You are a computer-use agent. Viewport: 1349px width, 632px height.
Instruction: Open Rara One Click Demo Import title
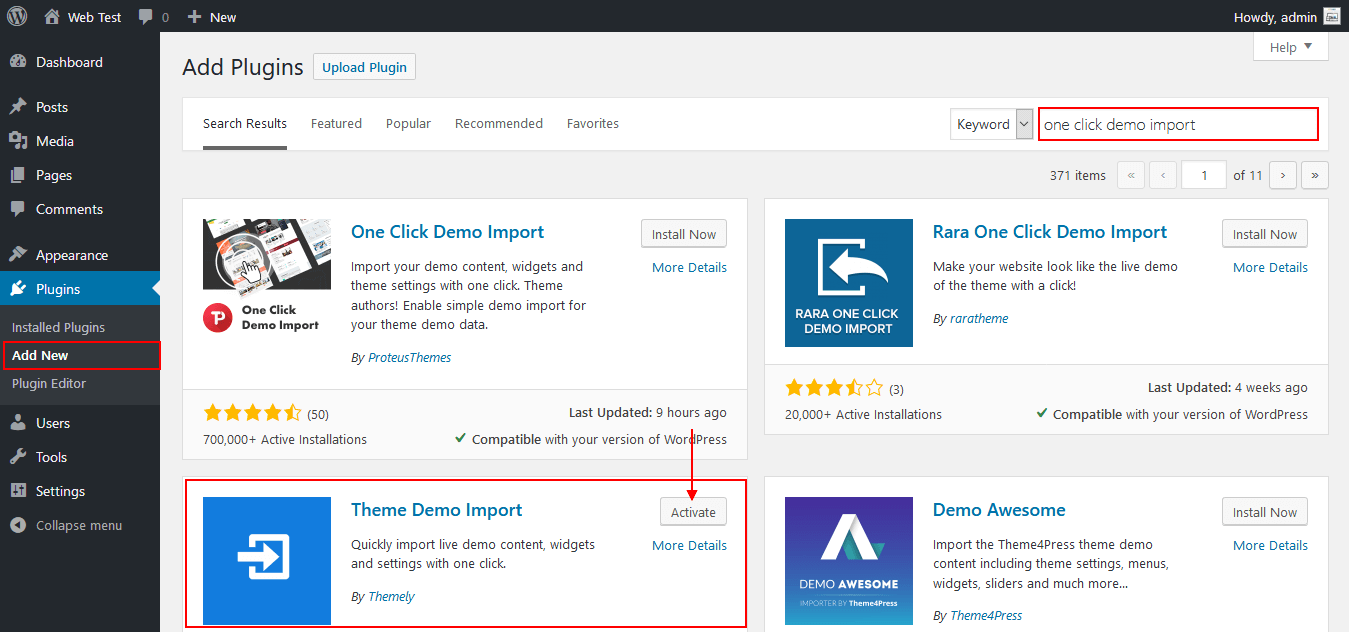(1050, 232)
